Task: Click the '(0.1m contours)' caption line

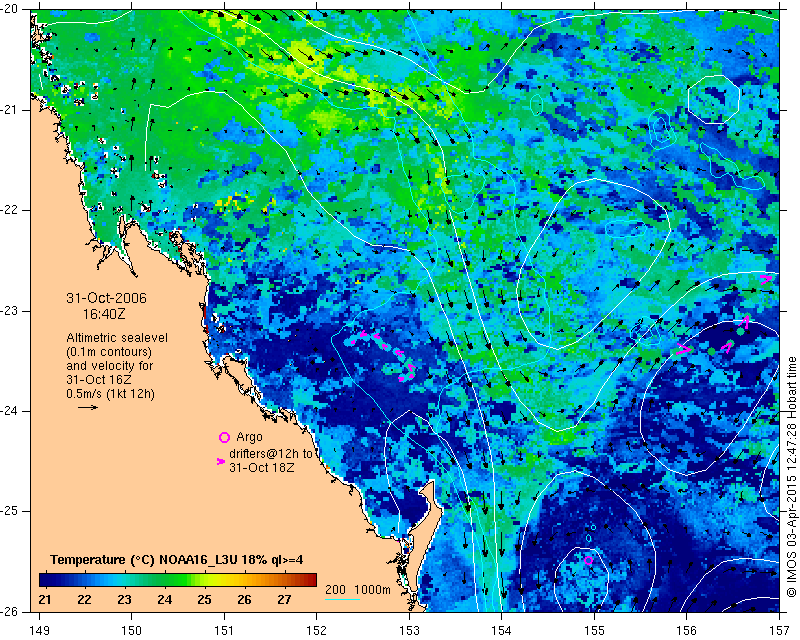Action: (x=109, y=352)
